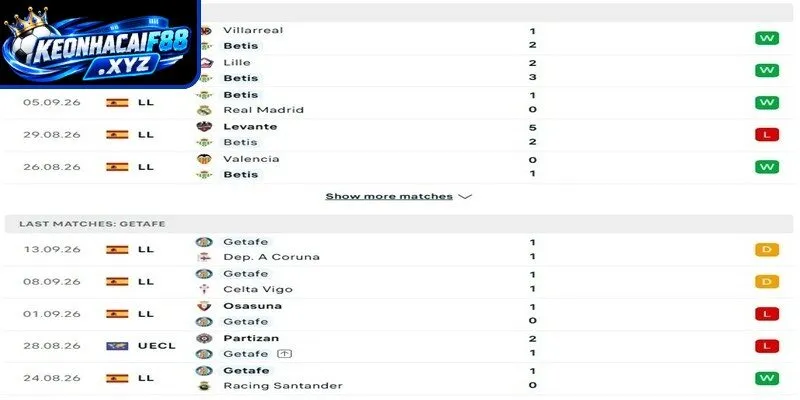Click the green W badge for Racing Santander match
800x400 pixels.
(x=767, y=378)
